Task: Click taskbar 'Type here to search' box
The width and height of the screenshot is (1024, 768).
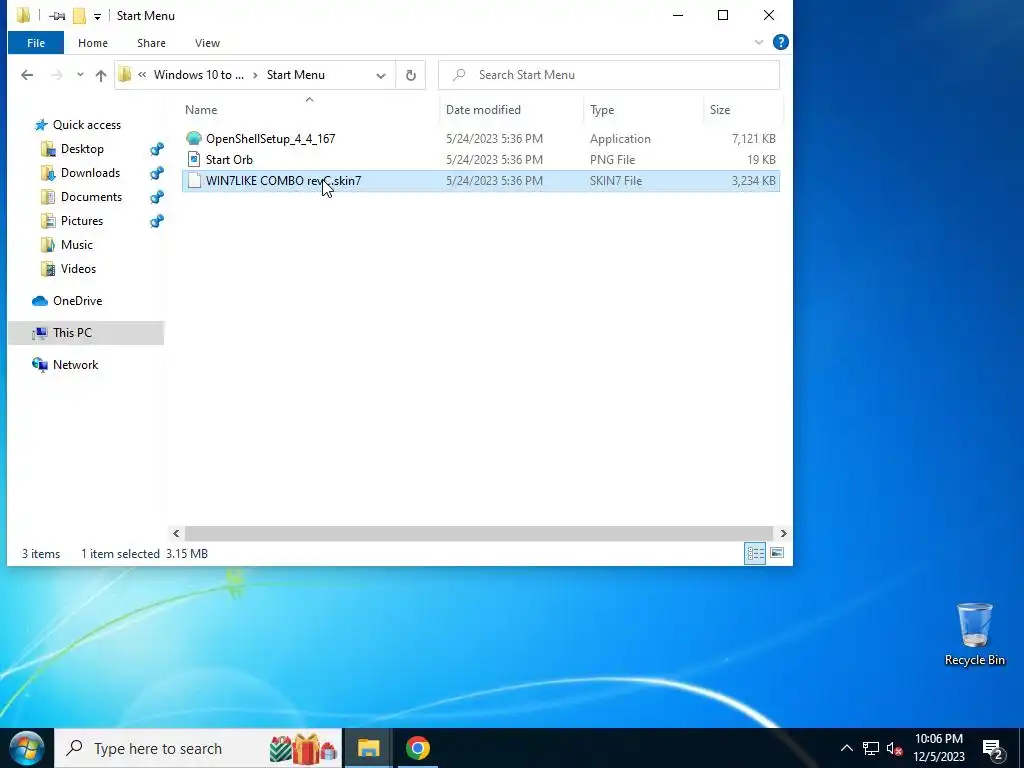Action: [198, 748]
